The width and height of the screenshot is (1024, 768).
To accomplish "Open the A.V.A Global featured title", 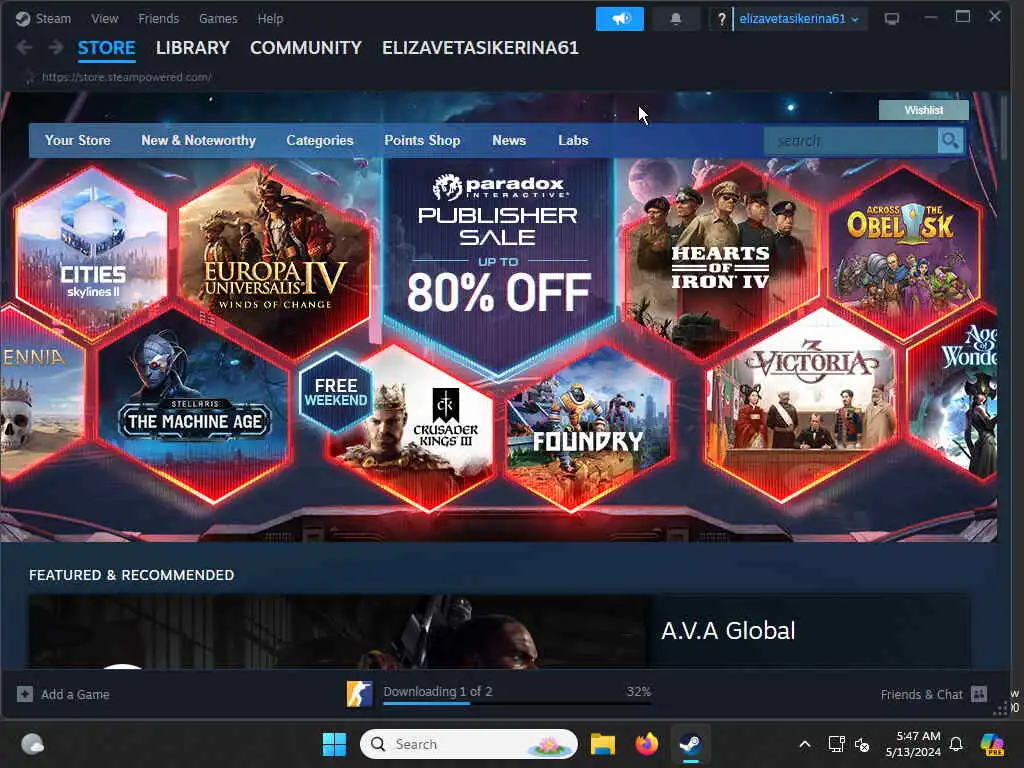I will pyautogui.click(x=728, y=630).
